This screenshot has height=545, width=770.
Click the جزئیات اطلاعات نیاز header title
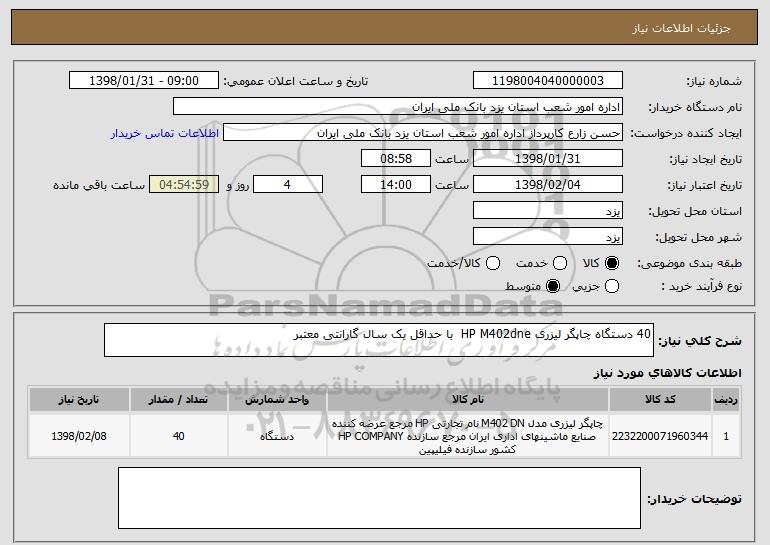point(681,28)
